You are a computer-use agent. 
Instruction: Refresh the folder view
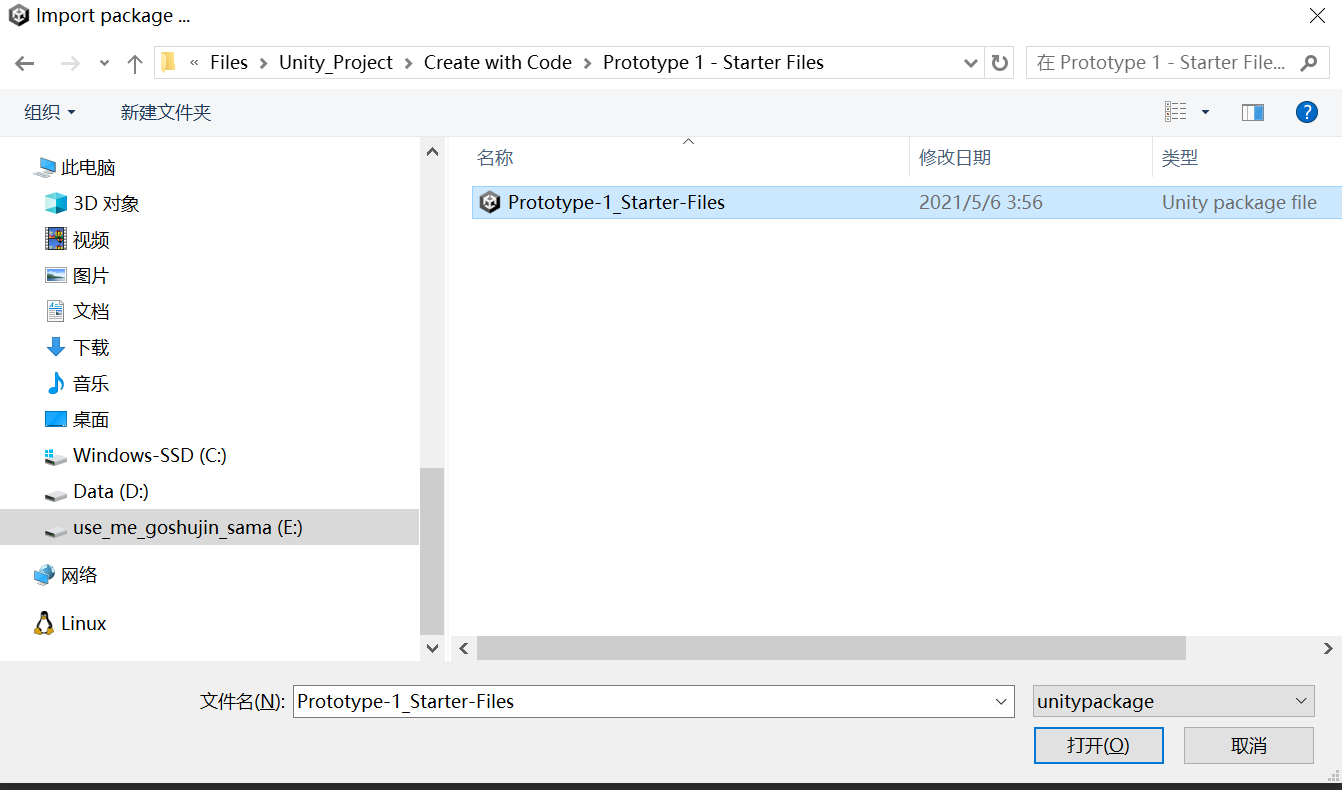pos(999,63)
